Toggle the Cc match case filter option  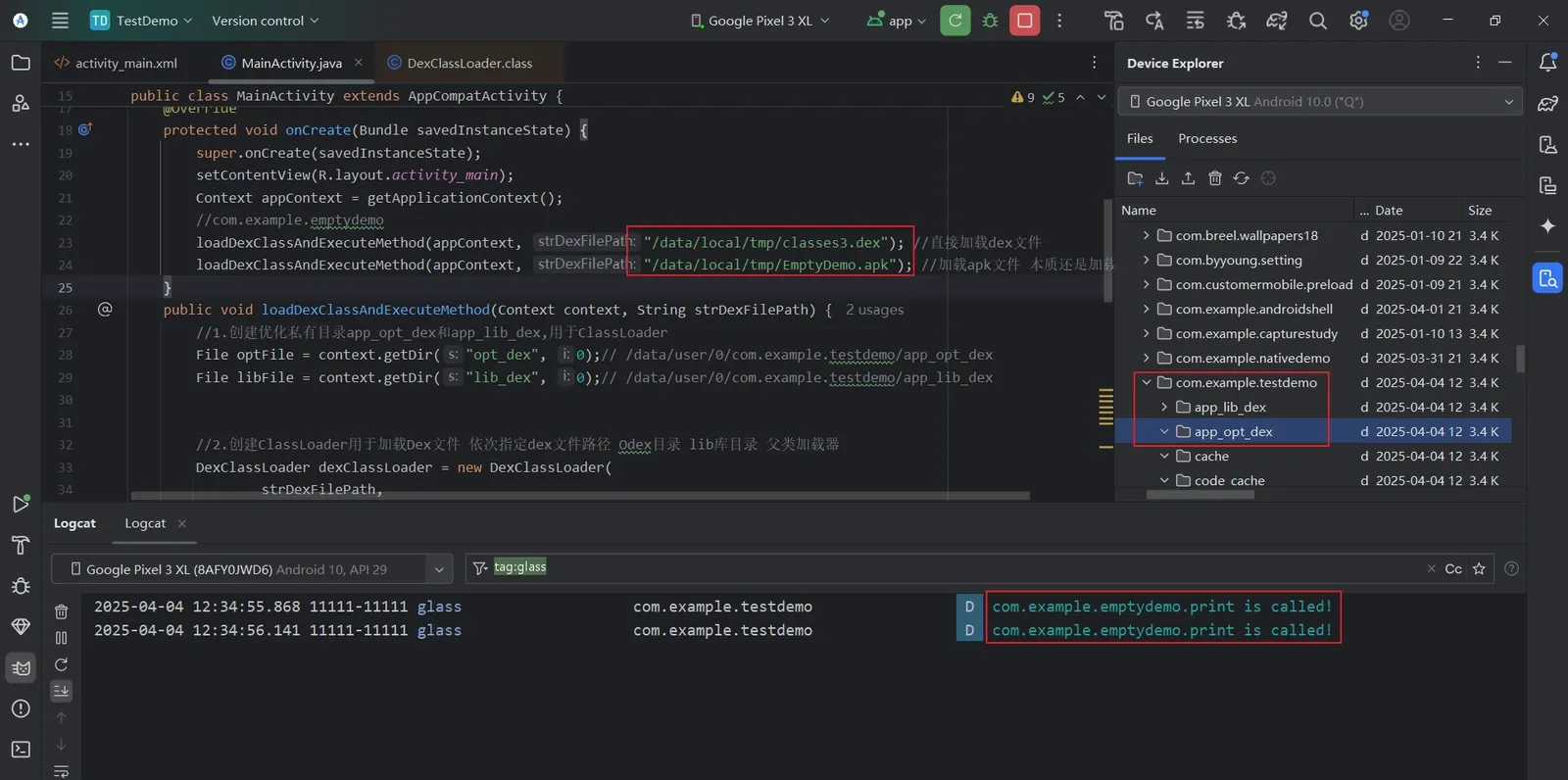[x=1453, y=568]
